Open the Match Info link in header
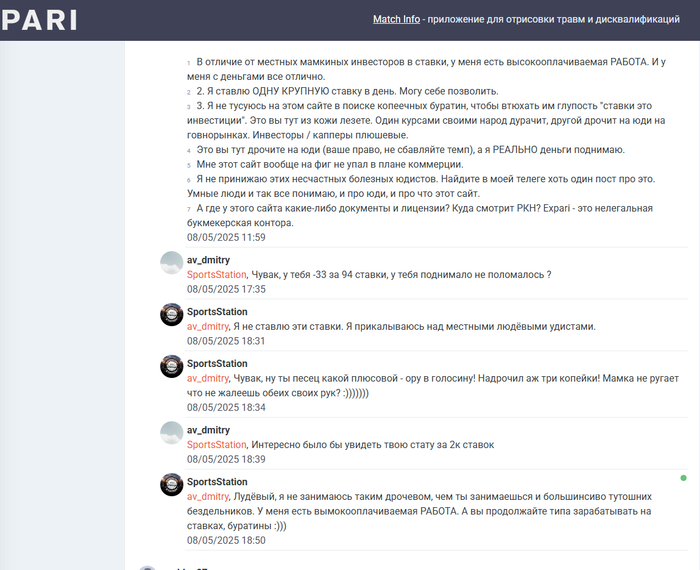The image size is (700, 570). pyautogui.click(x=396, y=19)
